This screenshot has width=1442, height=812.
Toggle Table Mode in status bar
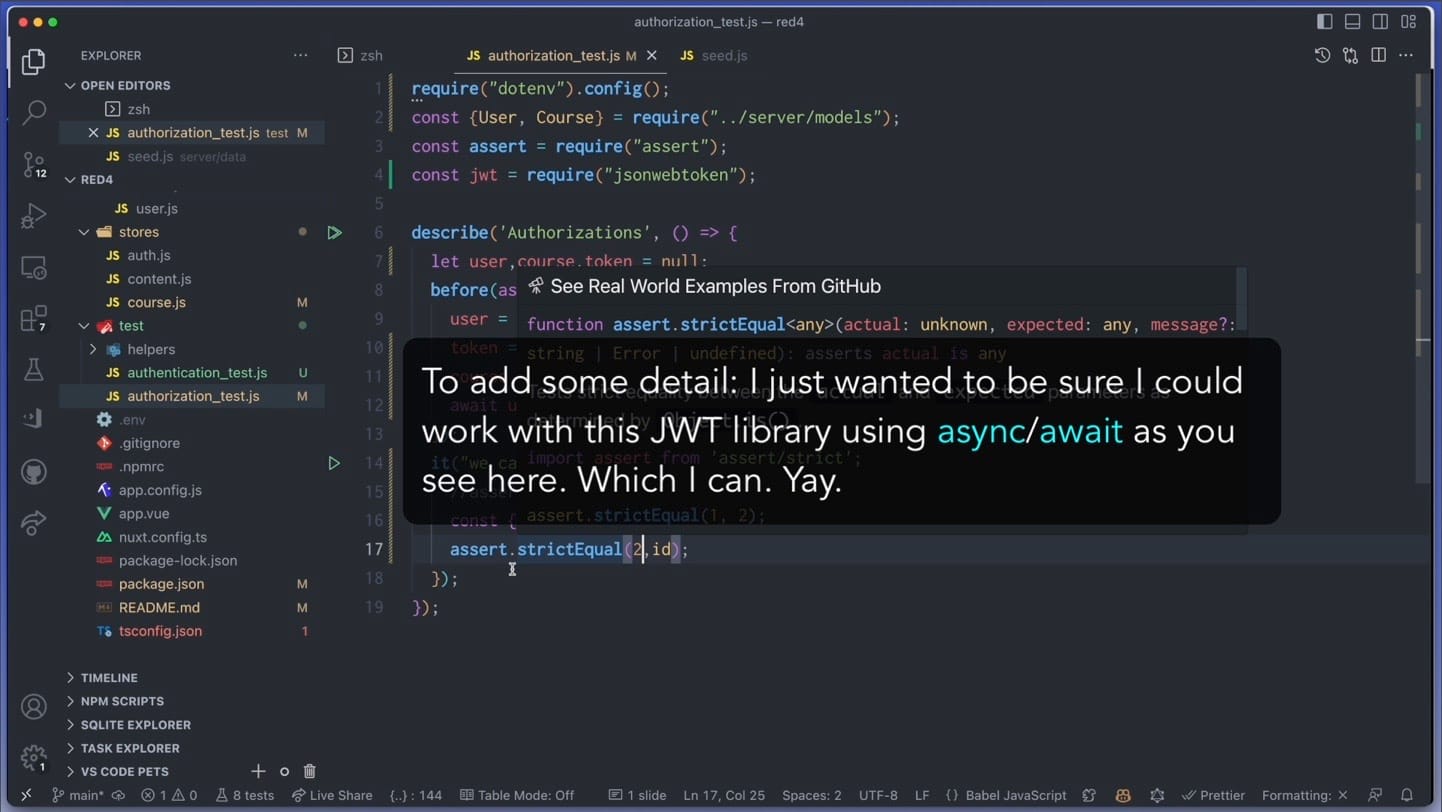click(517, 796)
